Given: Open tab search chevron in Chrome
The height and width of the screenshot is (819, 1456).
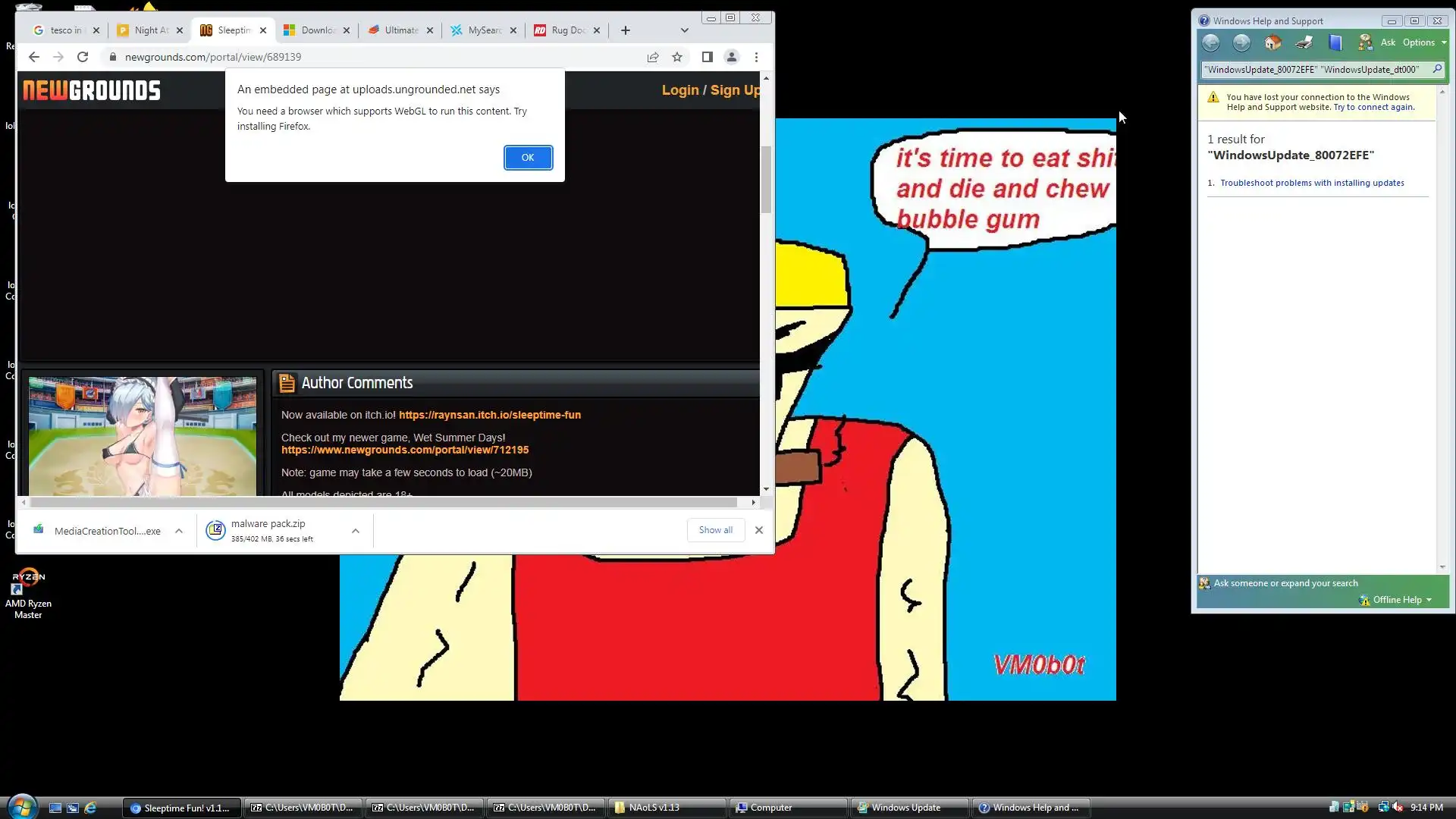Looking at the screenshot, I should 684,30.
